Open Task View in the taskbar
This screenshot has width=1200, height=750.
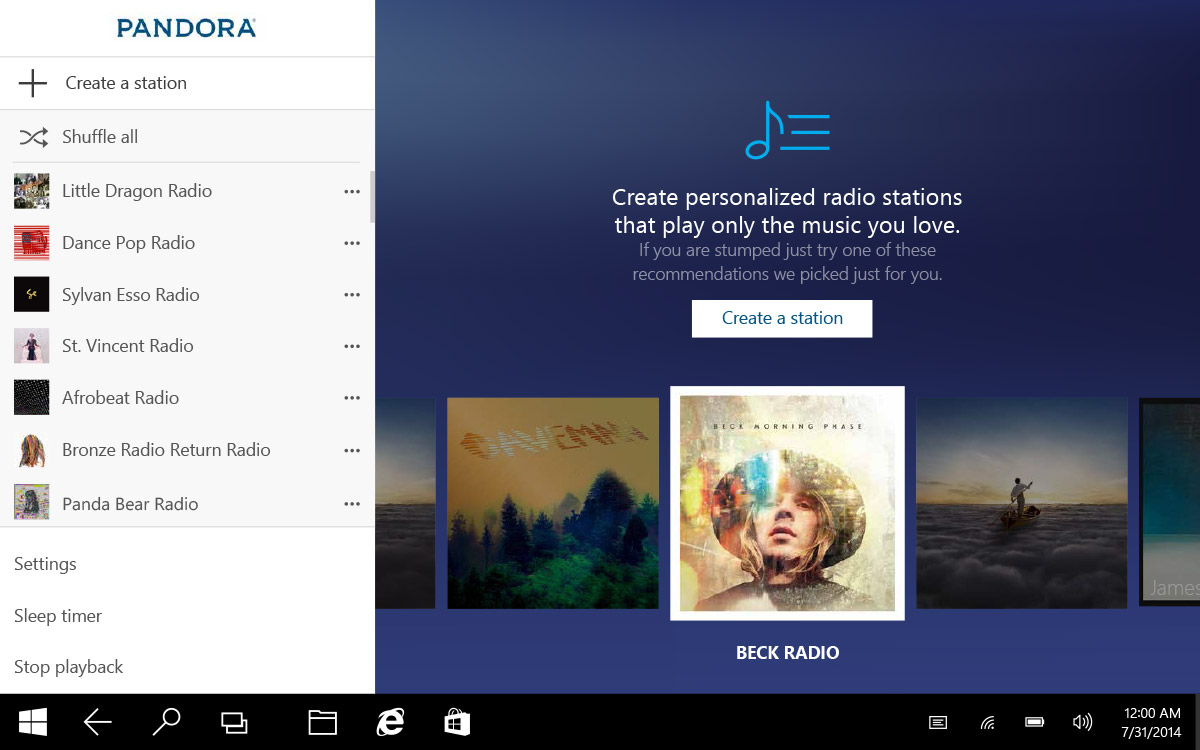(235, 722)
